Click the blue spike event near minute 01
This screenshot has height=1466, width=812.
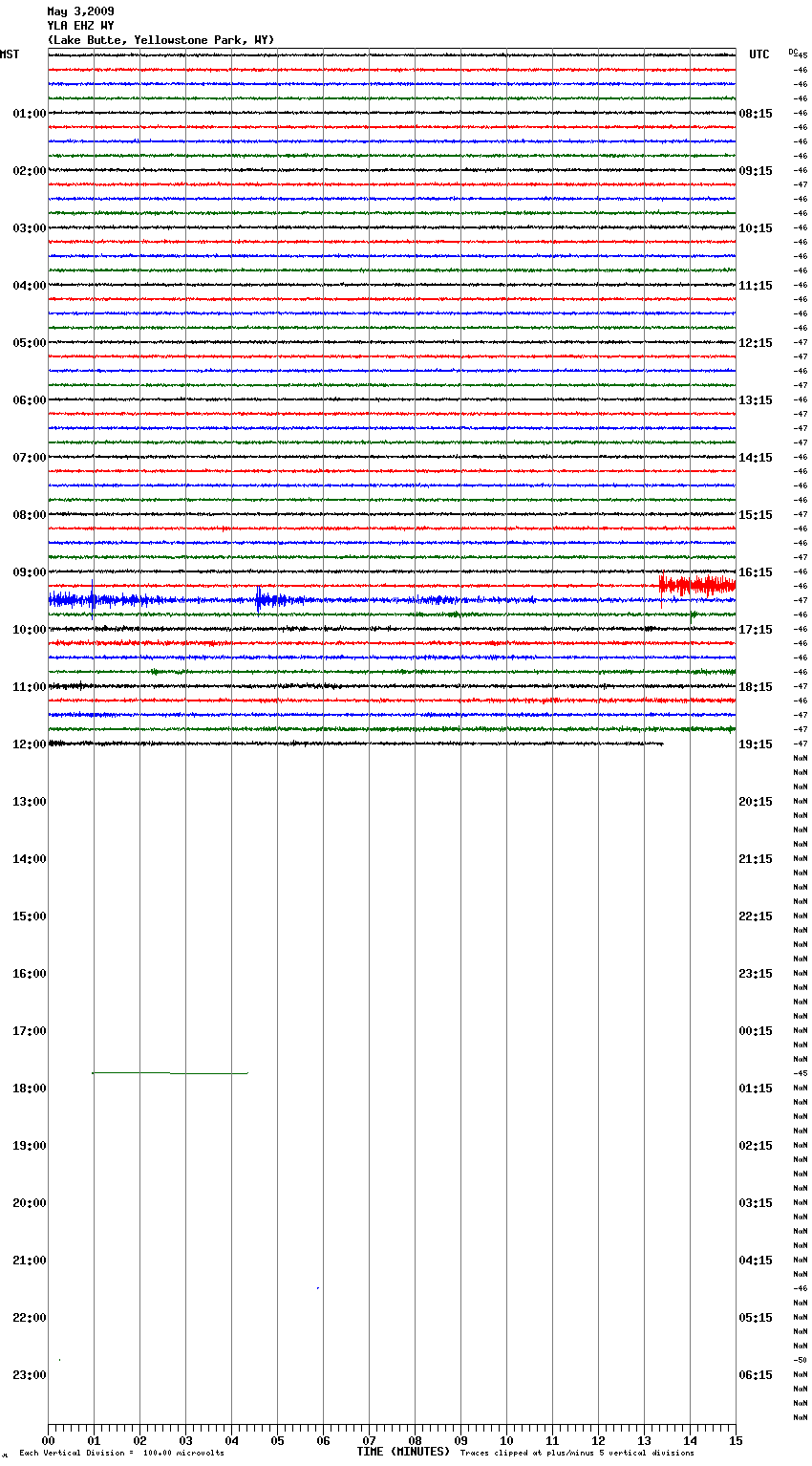[x=93, y=599]
